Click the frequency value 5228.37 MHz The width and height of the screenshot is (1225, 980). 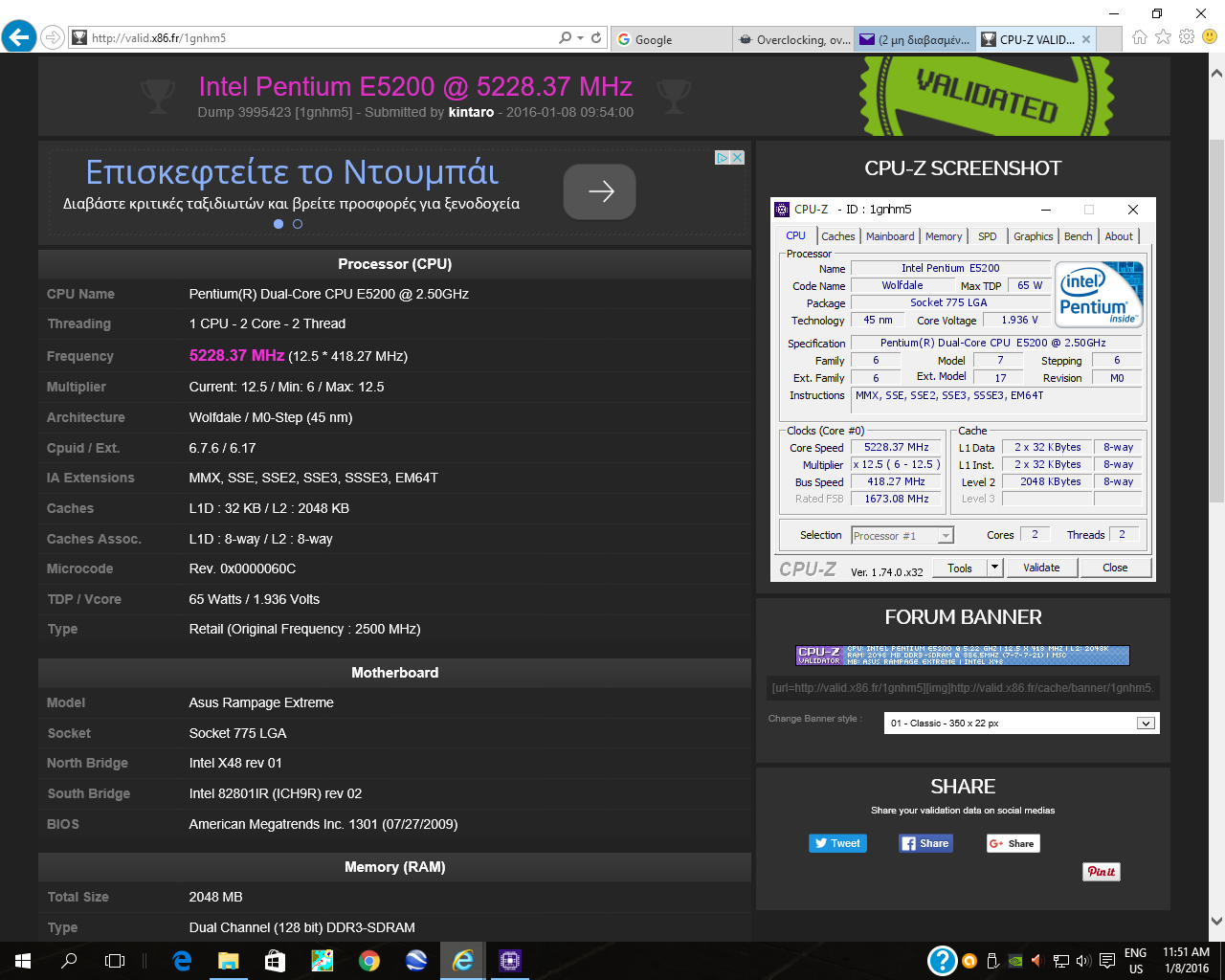coord(236,355)
